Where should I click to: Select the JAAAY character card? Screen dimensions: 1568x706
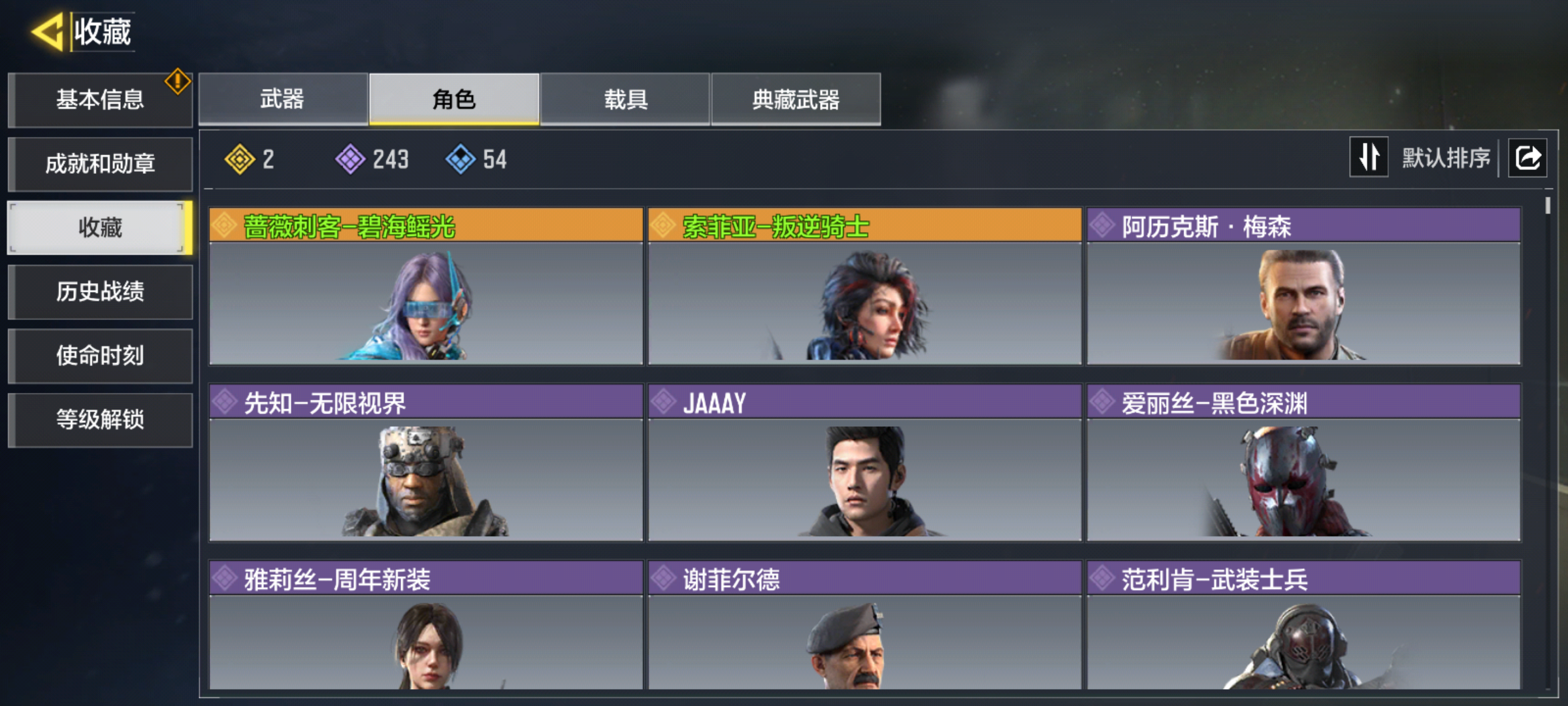(864, 463)
